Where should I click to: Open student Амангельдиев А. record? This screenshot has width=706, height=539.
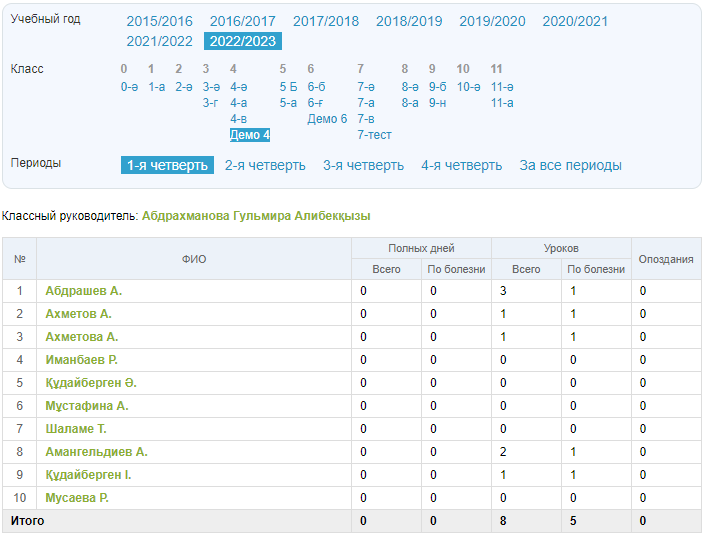pos(96,452)
